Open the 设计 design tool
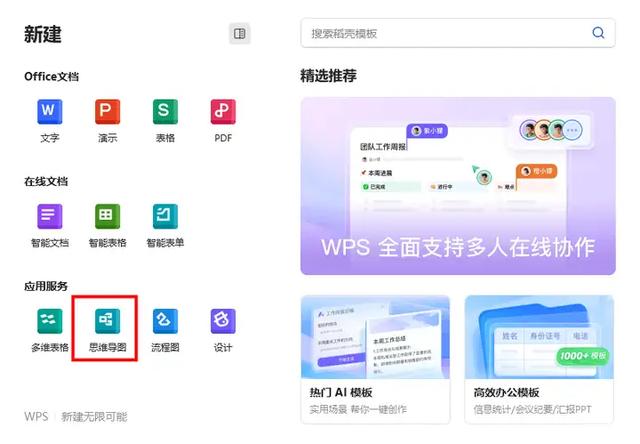This screenshot has height=444, width=640. point(223,330)
